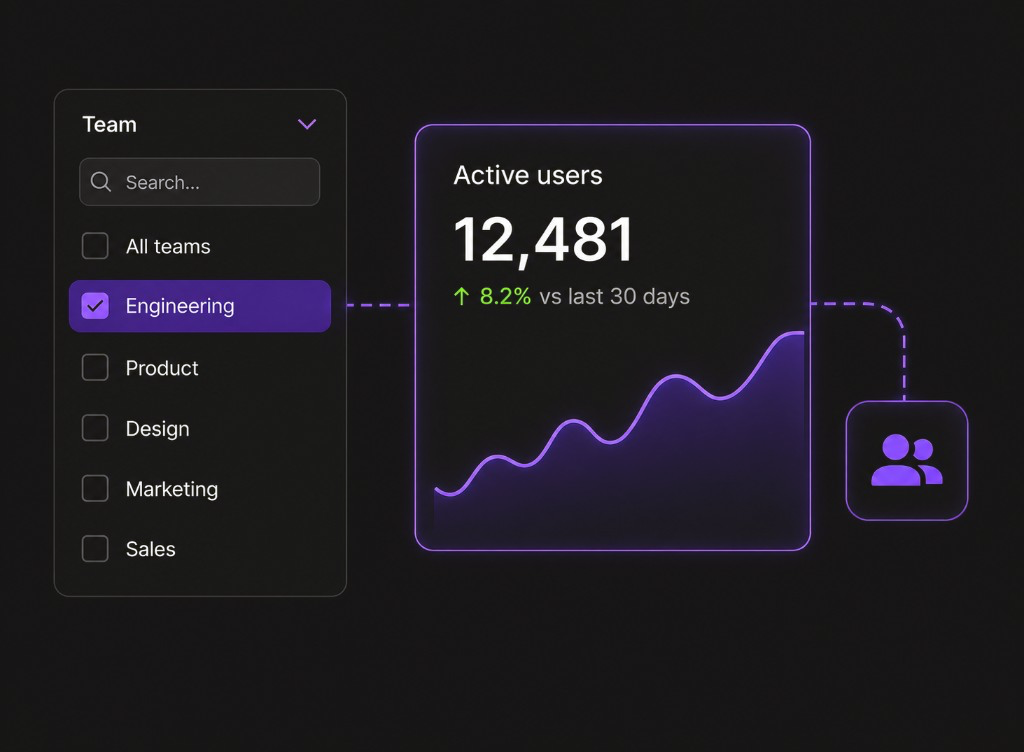
Task: Select the Engineering label text
Action: coord(180,306)
